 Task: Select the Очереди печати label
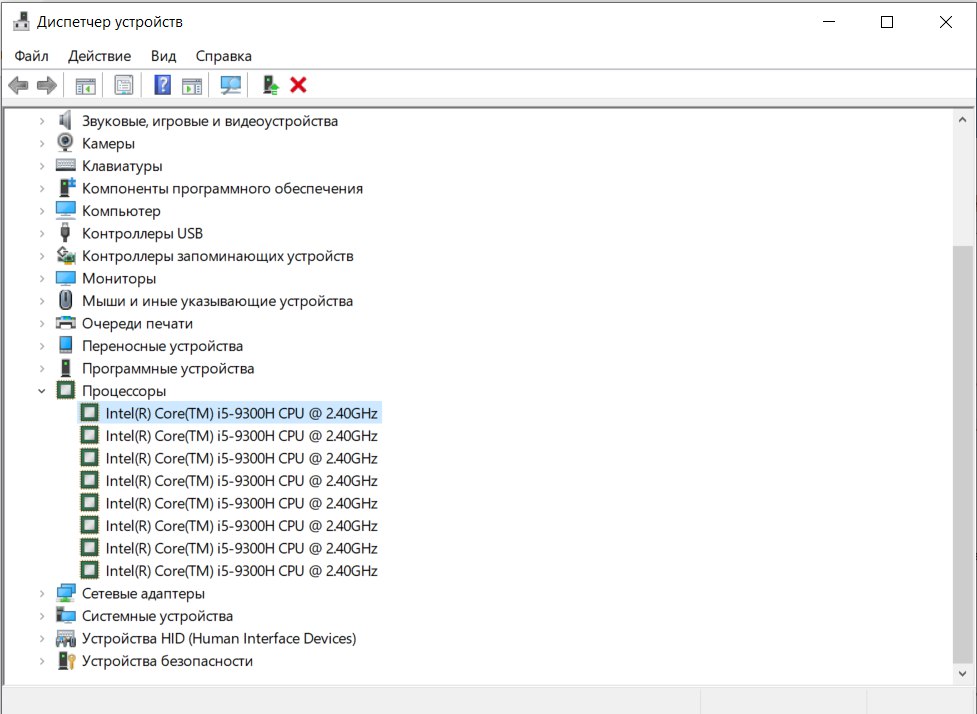pos(138,323)
